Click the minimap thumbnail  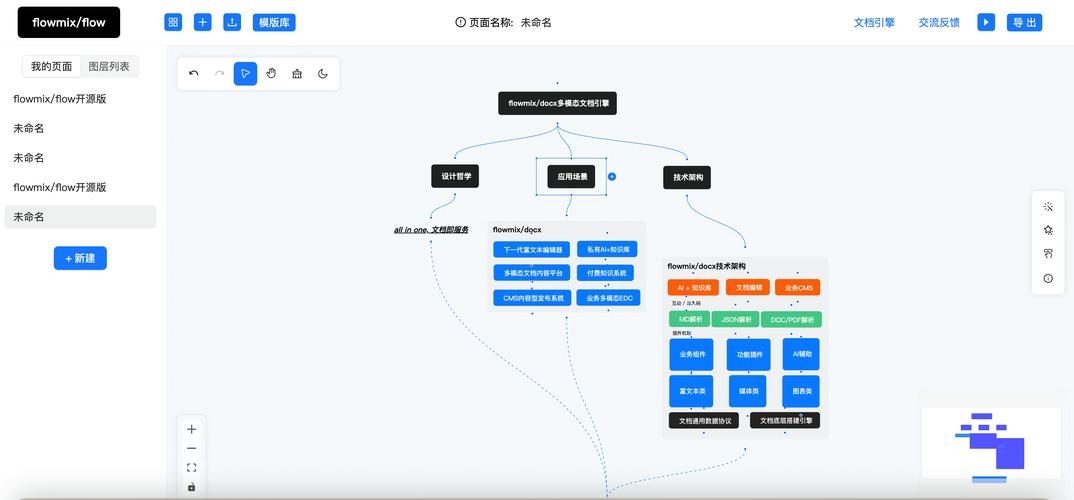tap(991, 443)
